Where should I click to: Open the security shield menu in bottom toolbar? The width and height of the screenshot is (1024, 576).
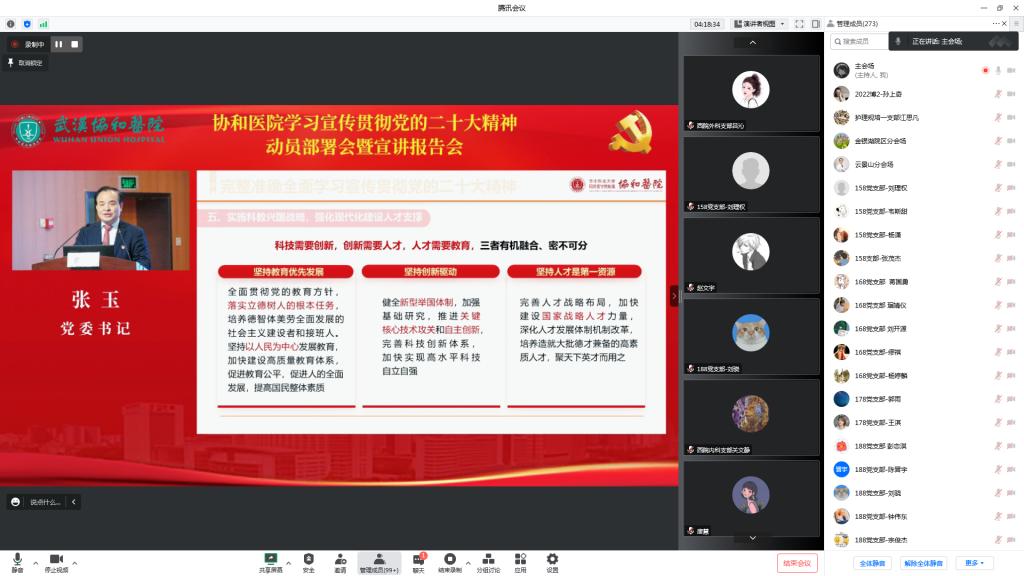coord(308,559)
